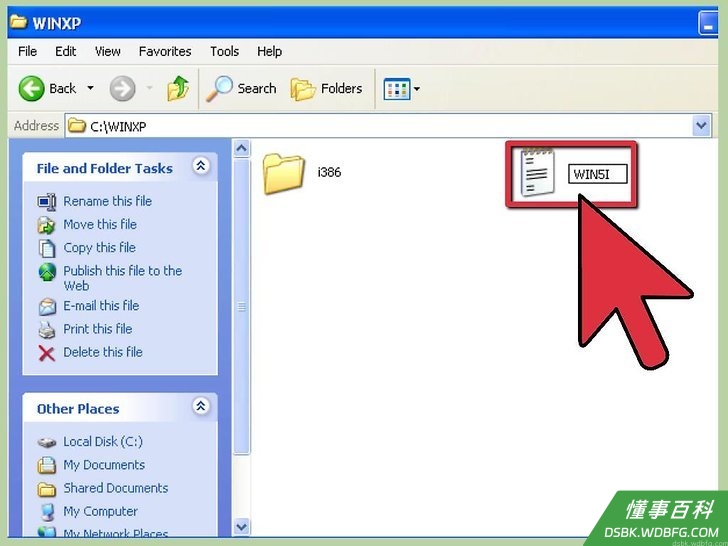
Task: Open My Computer link
Action: [100, 511]
